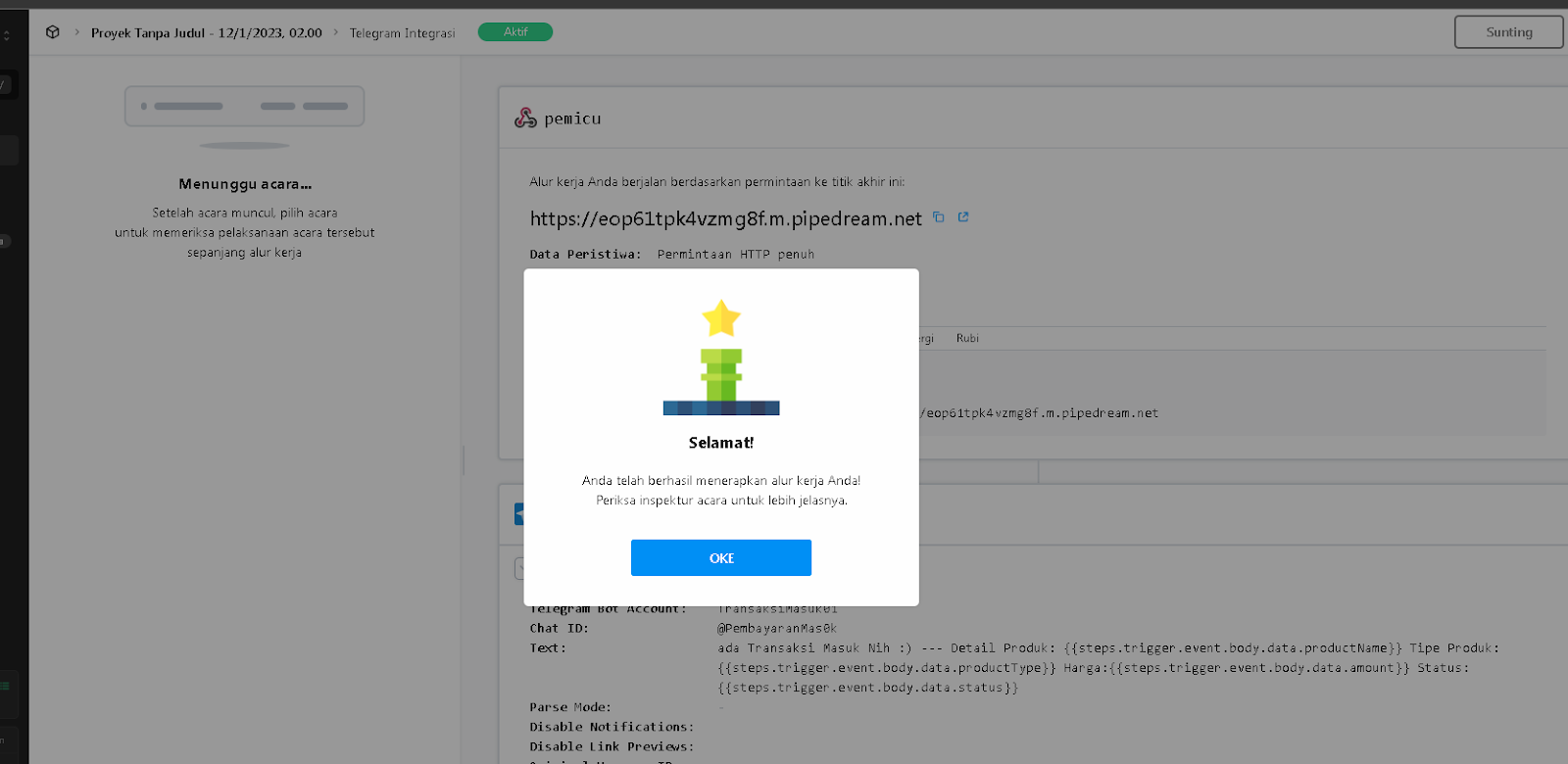Select the Disable Notifications: label

612,727
